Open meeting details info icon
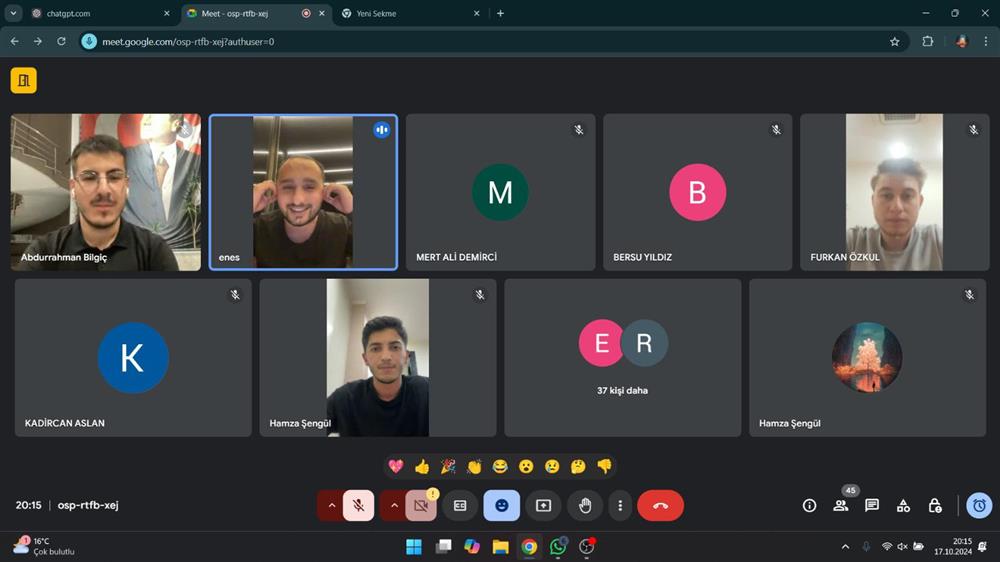Viewport: 1000px width, 562px height. pyautogui.click(x=809, y=505)
